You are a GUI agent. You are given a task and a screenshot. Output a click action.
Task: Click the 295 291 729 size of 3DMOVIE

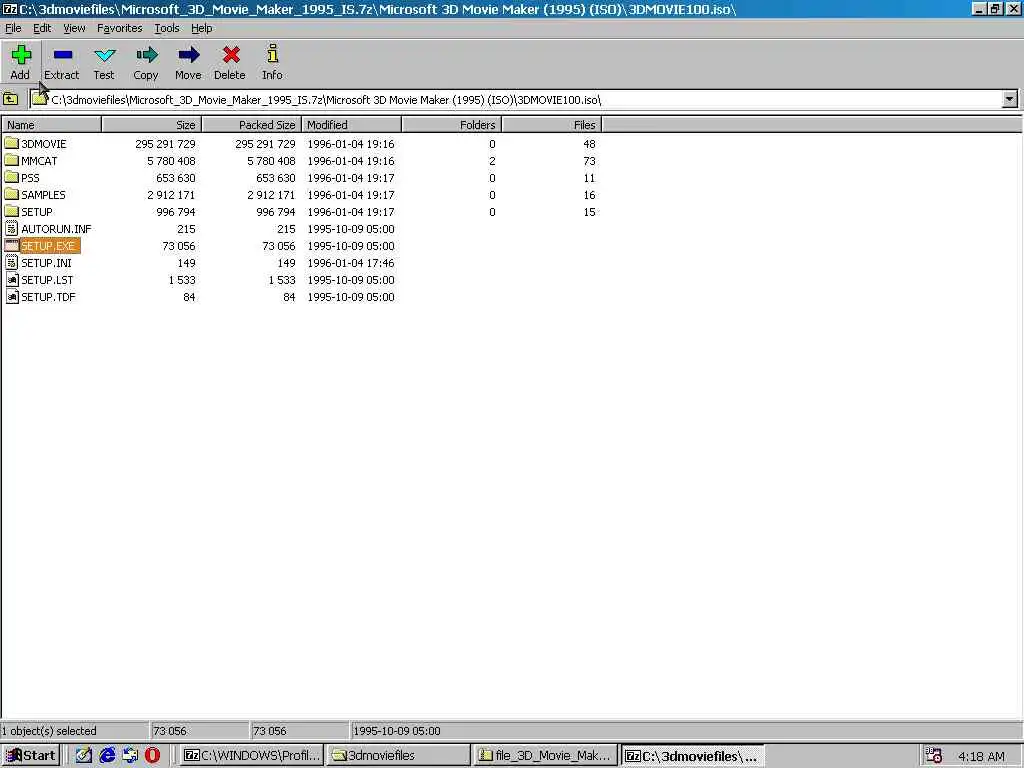pyautogui.click(x=165, y=144)
